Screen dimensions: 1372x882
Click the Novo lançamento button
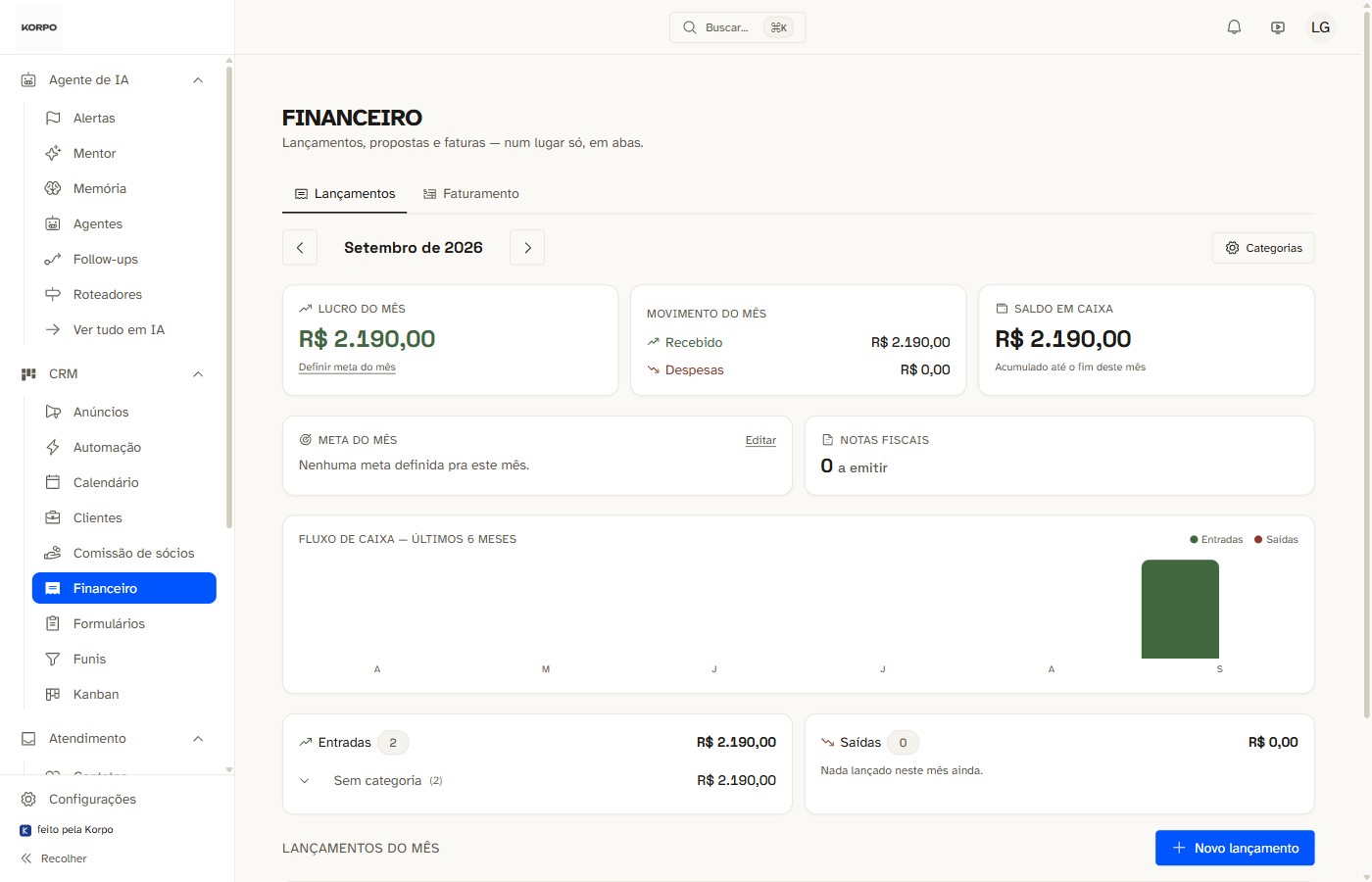point(1235,848)
